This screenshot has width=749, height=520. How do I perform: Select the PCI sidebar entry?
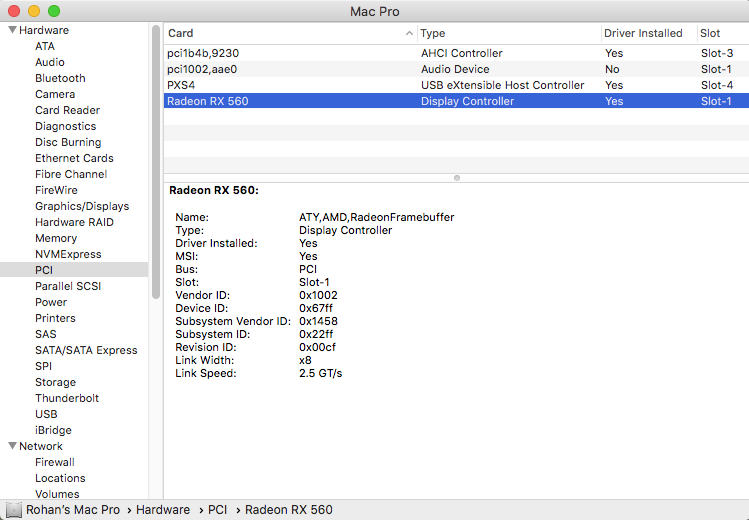(x=74, y=270)
